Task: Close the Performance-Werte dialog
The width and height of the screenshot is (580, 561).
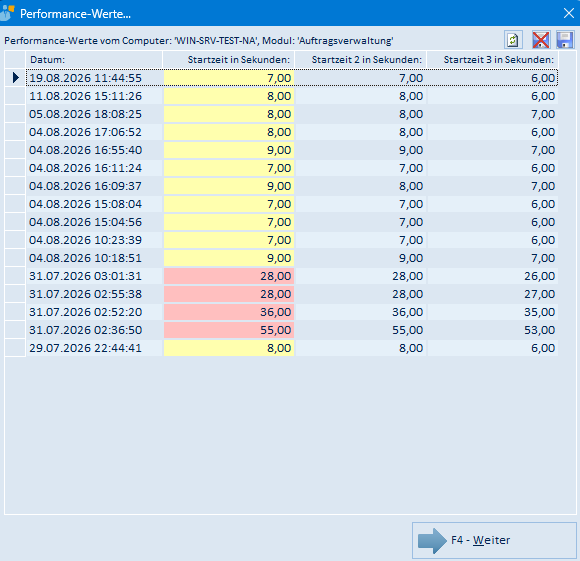Action: pyautogui.click(x=569, y=13)
